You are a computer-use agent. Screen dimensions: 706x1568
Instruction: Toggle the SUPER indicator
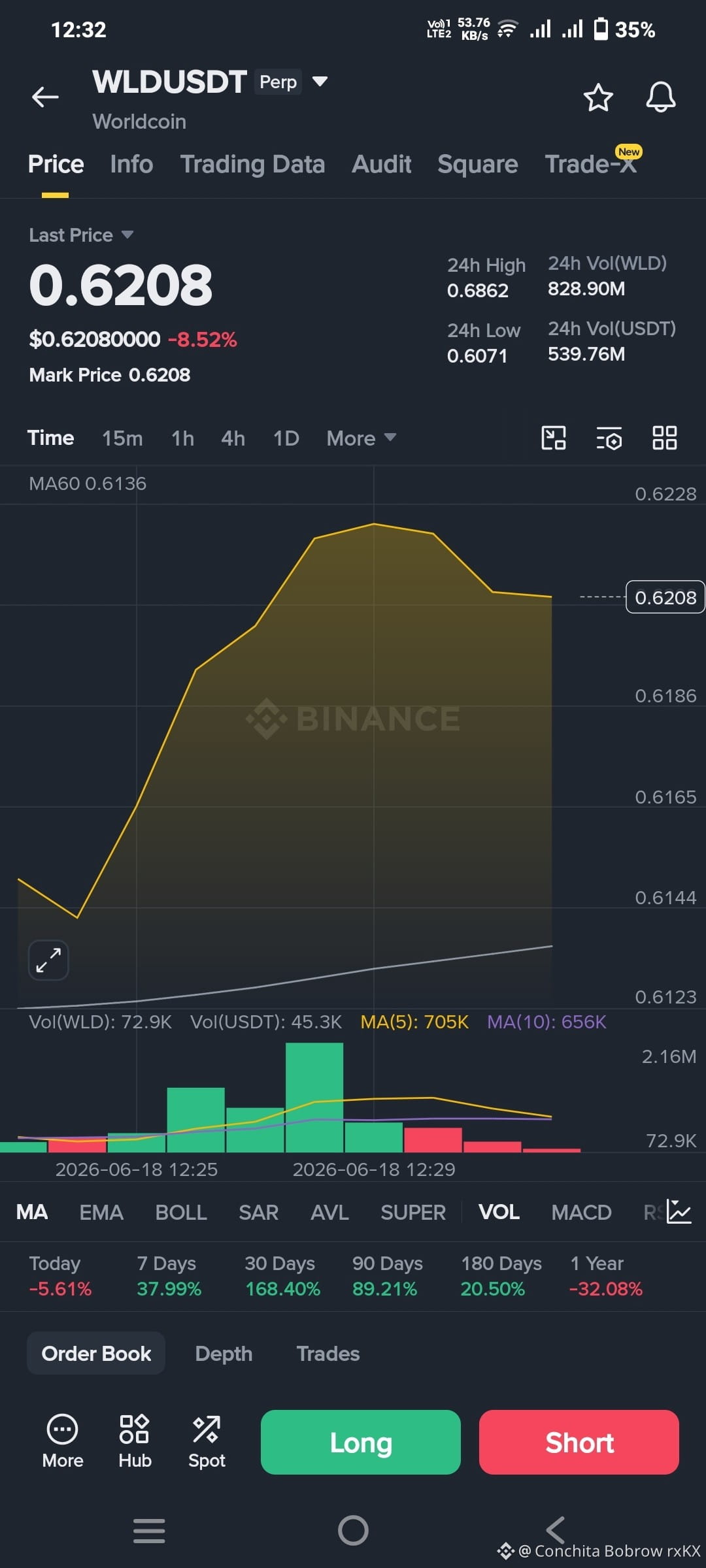pos(413,1212)
